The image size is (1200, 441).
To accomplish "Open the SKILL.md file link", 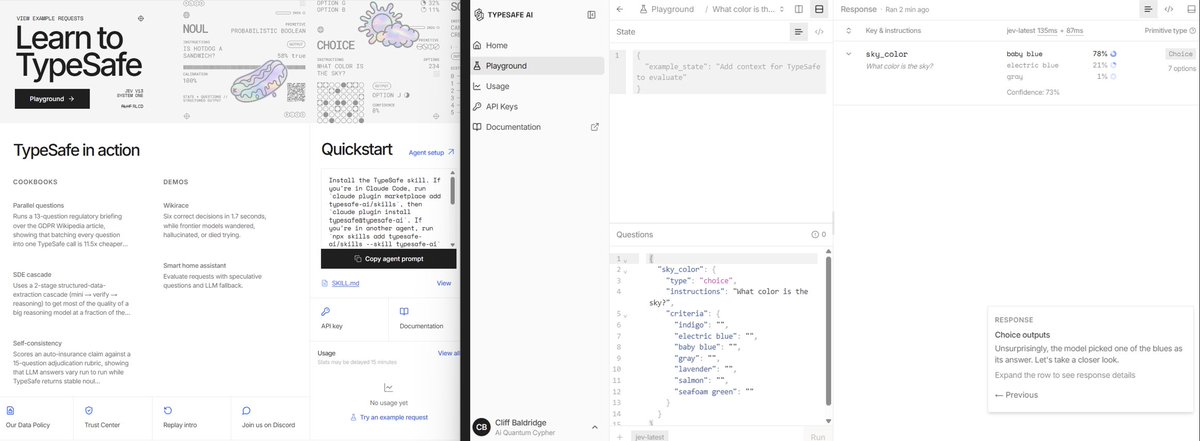I will tap(339, 283).
